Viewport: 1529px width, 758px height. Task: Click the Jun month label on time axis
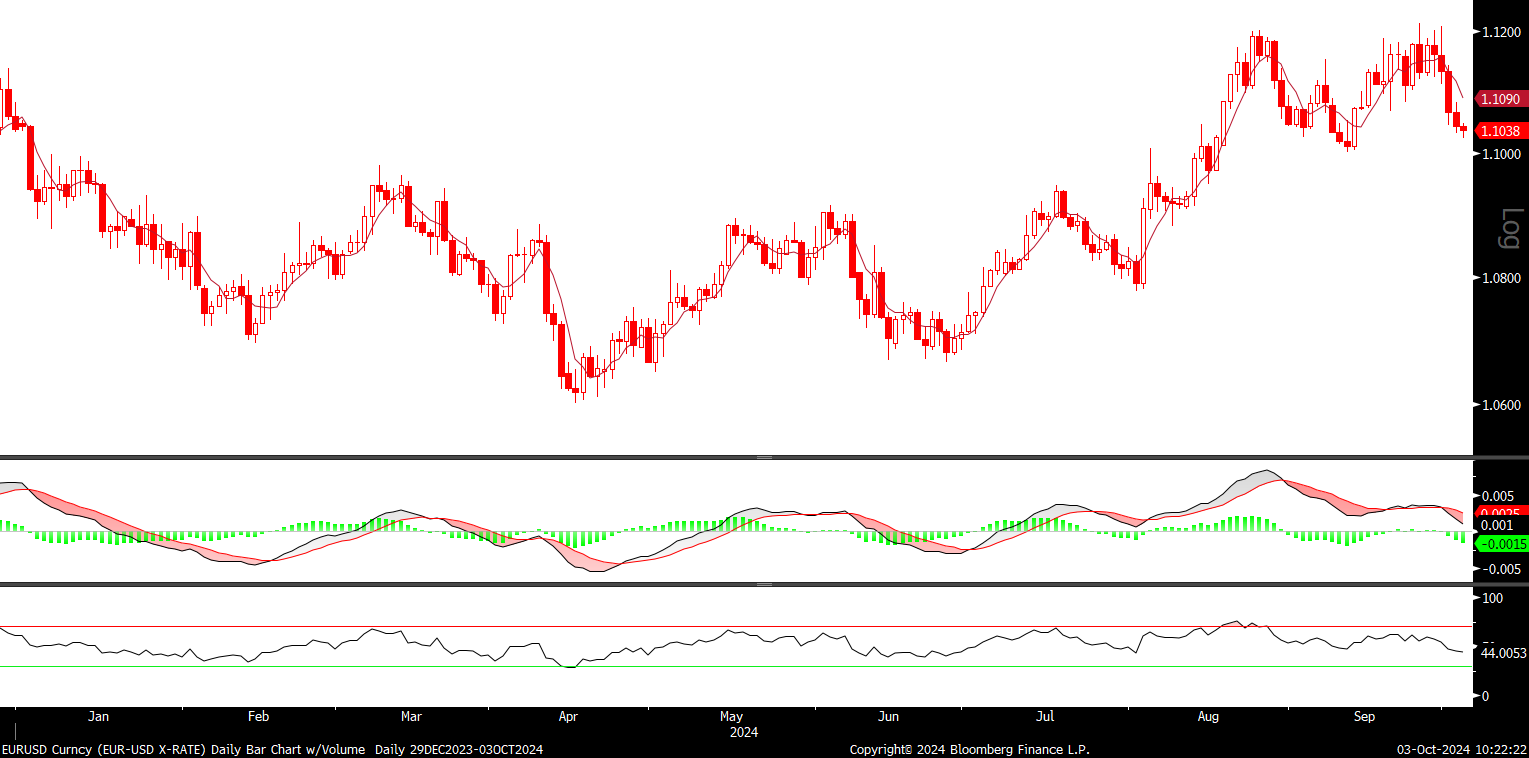click(888, 717)
